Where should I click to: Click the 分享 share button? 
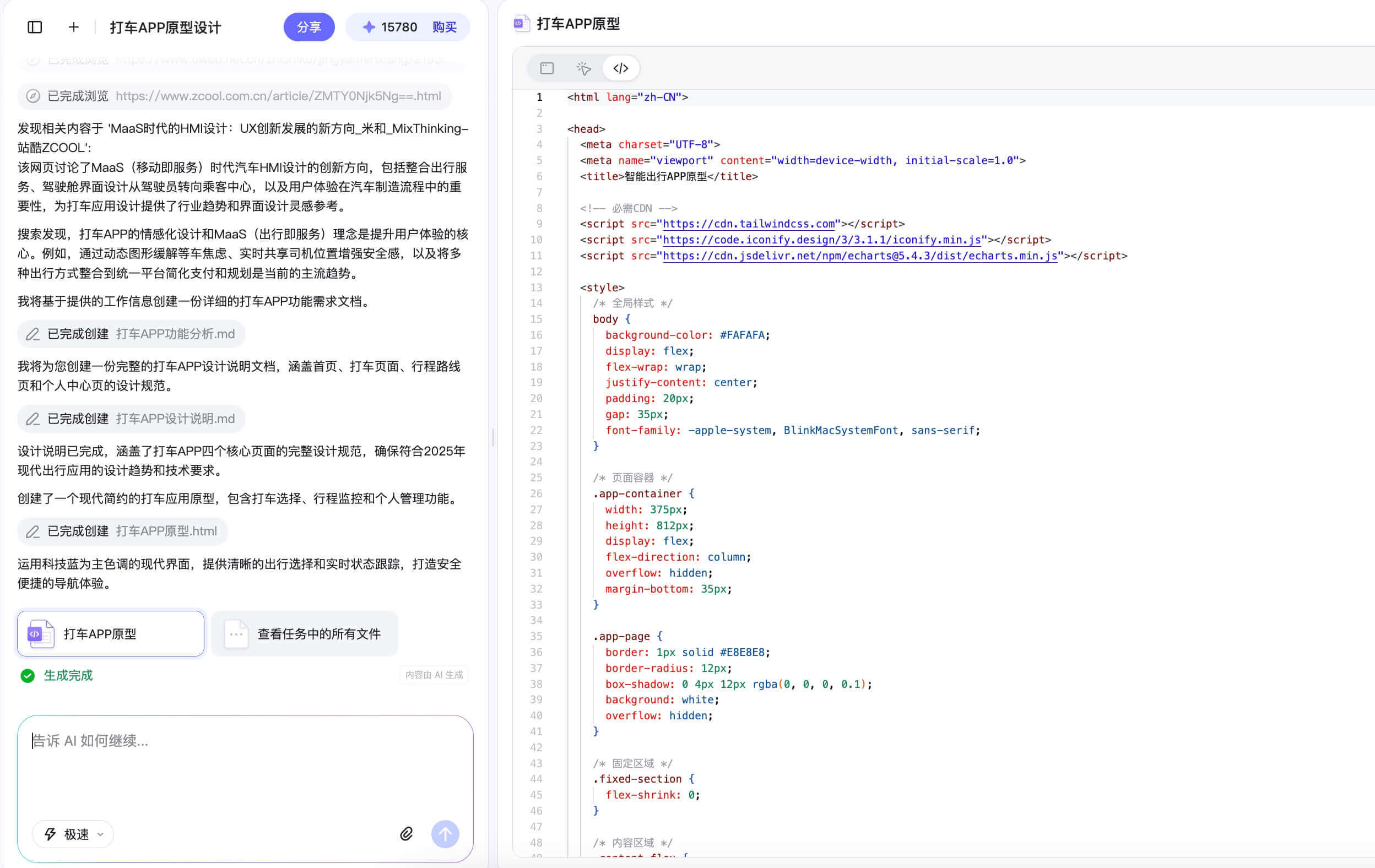tap(309, 27)
